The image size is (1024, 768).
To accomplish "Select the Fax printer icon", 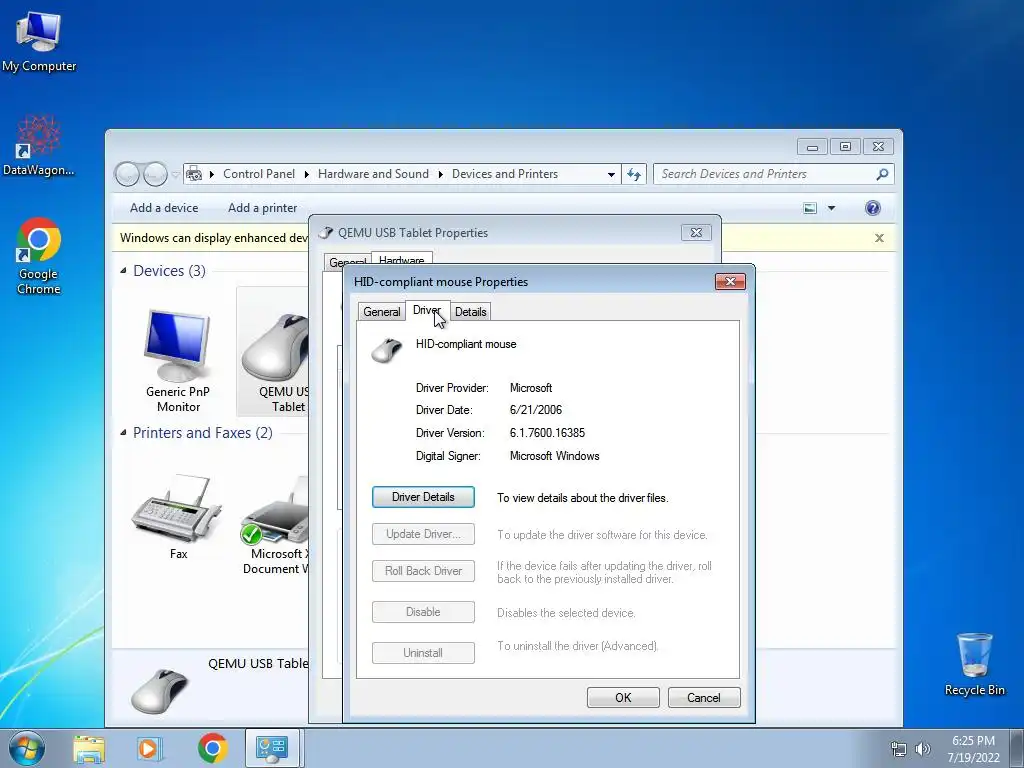I will coord(178,516).
